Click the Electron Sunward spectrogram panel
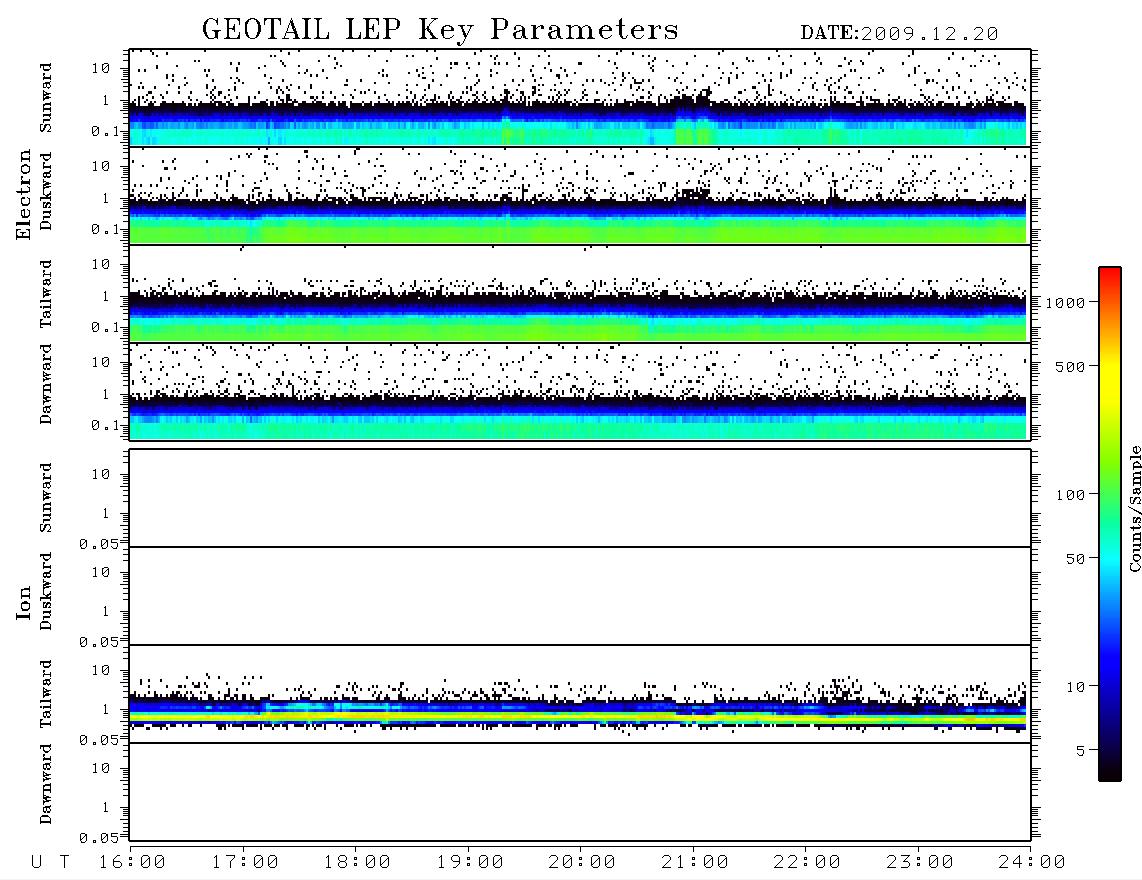This screenshot has height=880, width=1142. (580, 98)
